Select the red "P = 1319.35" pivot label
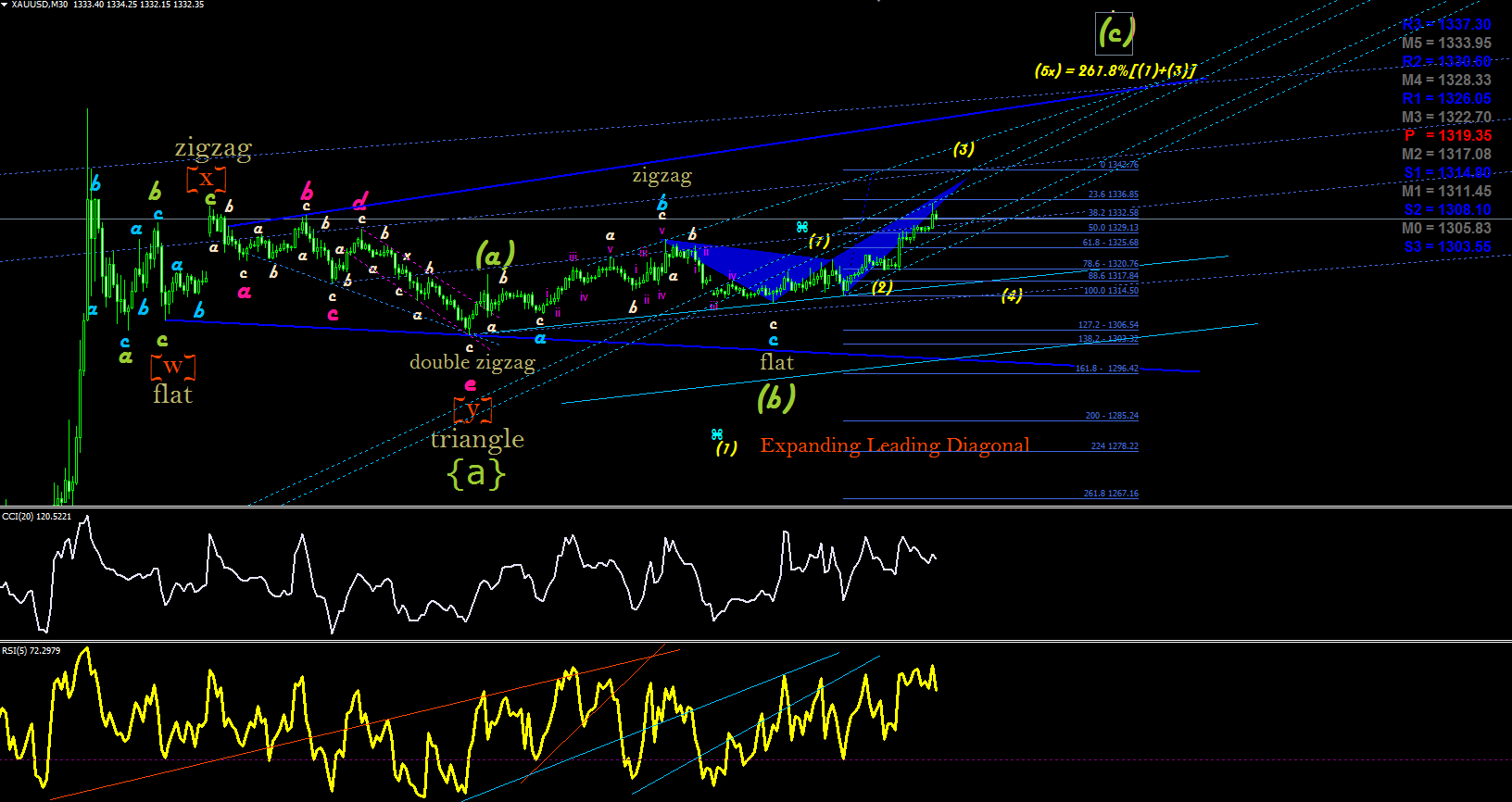1512x802 pixels. pos(1448,135)
